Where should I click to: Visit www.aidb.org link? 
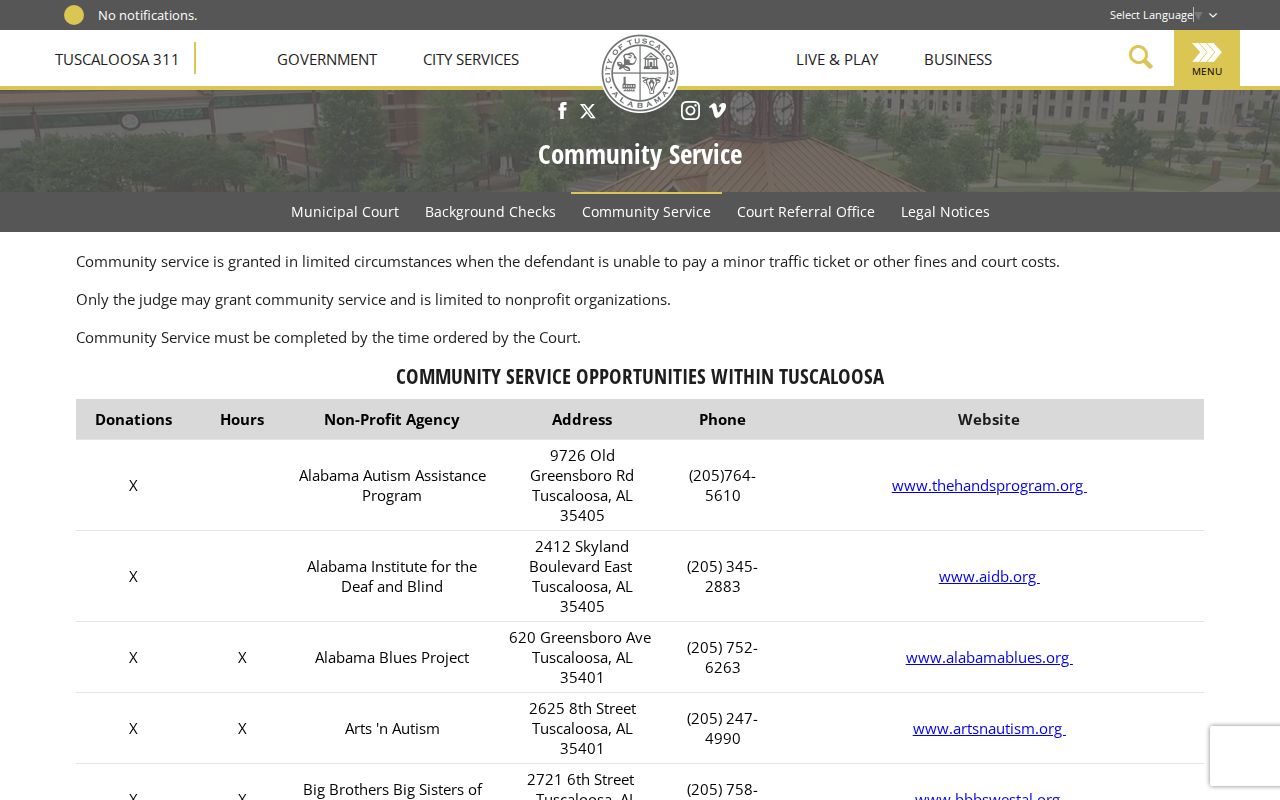[989, 576]
